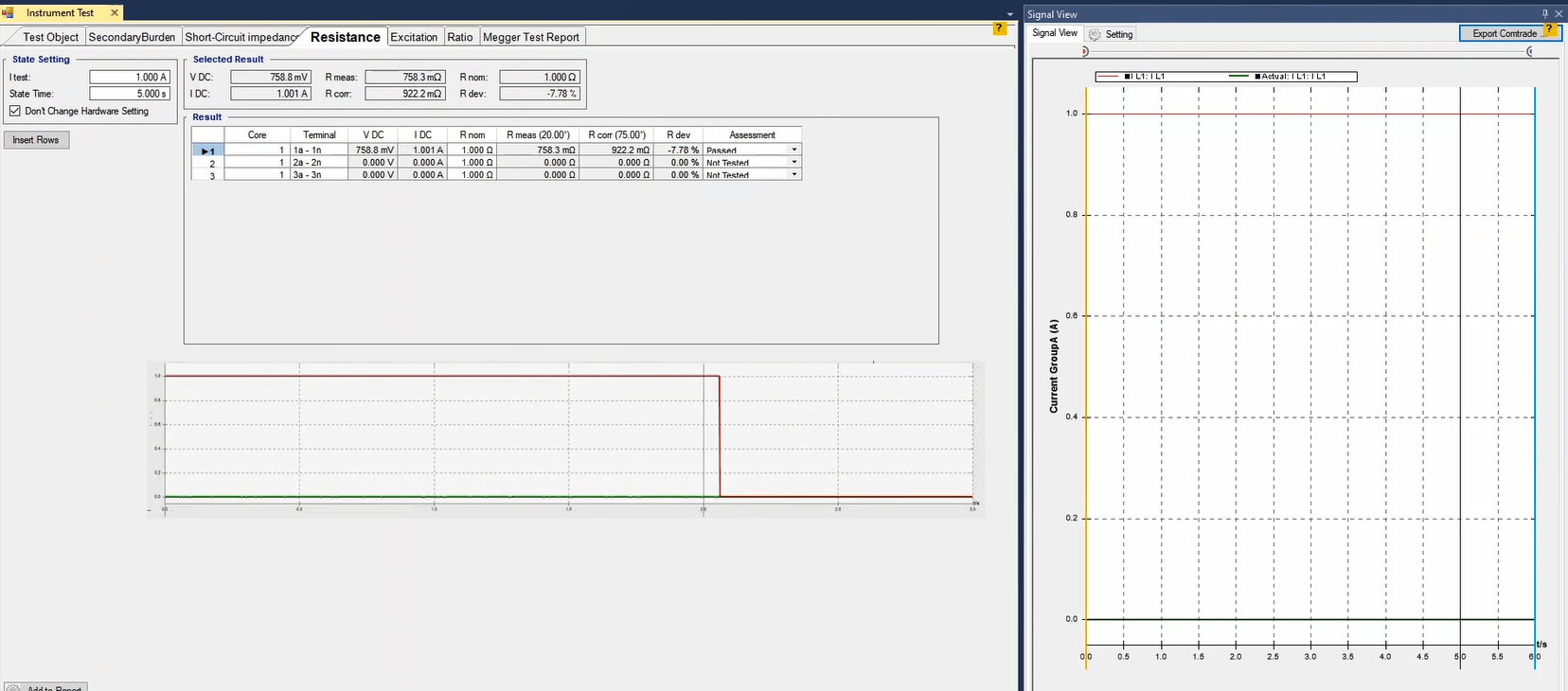This screenshot has width=1568, height=691.
Task: Open the Megger Test Report tab
Action: coord(530,37)
